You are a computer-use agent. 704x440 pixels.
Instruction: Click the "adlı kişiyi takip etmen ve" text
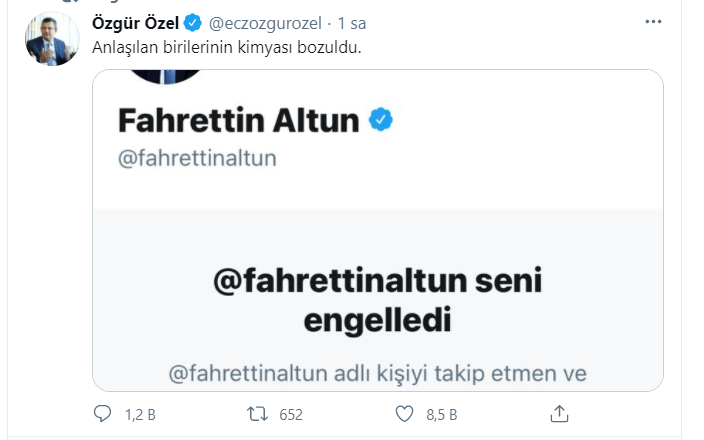[x=472, y=375]
